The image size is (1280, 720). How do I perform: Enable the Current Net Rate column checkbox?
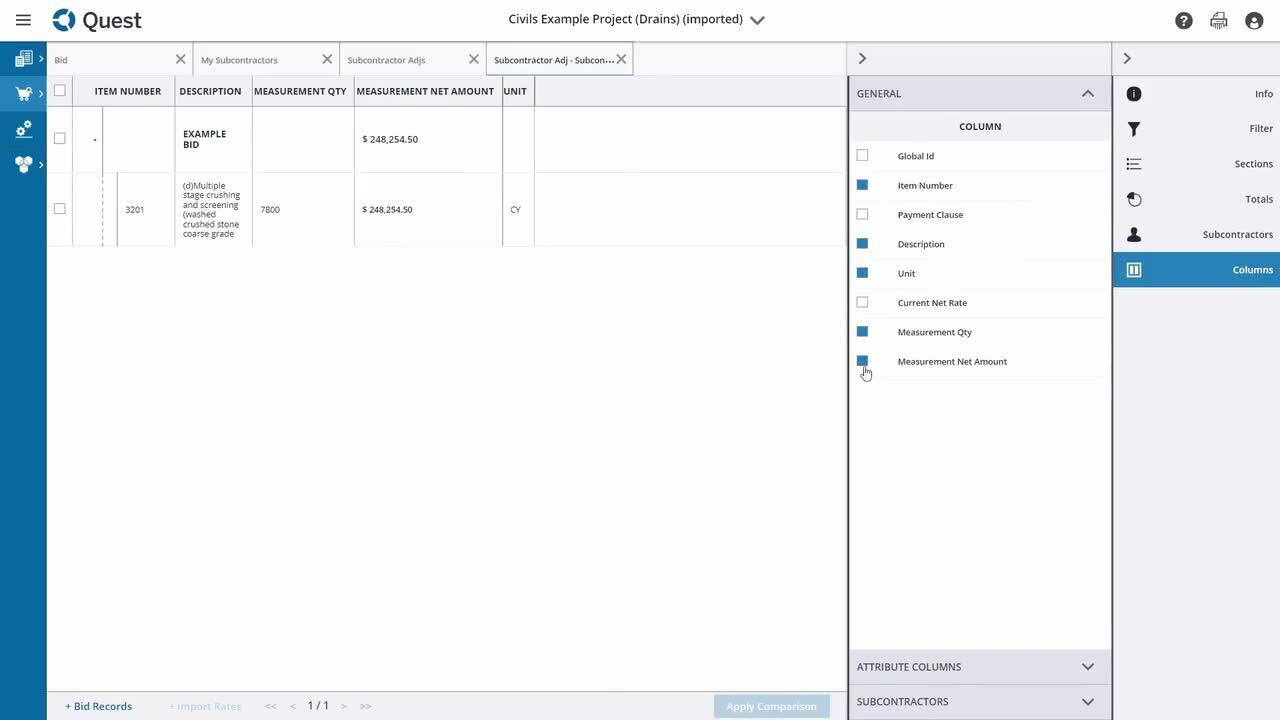click(862, 302)
